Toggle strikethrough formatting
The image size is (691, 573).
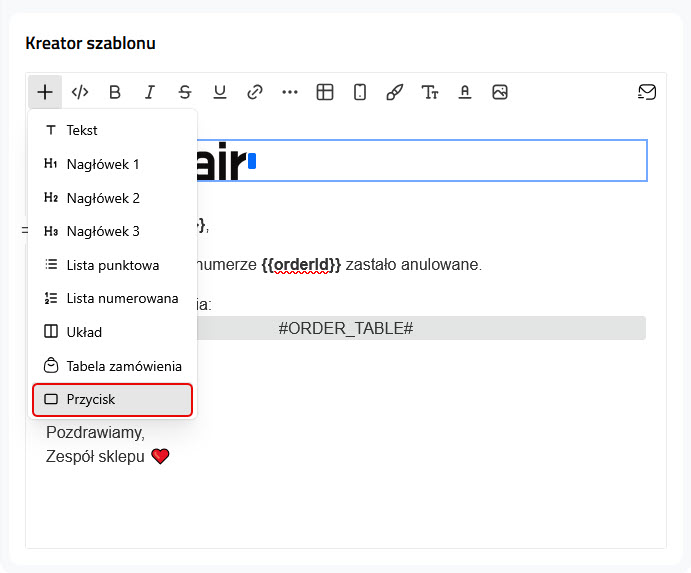(185, 92)
